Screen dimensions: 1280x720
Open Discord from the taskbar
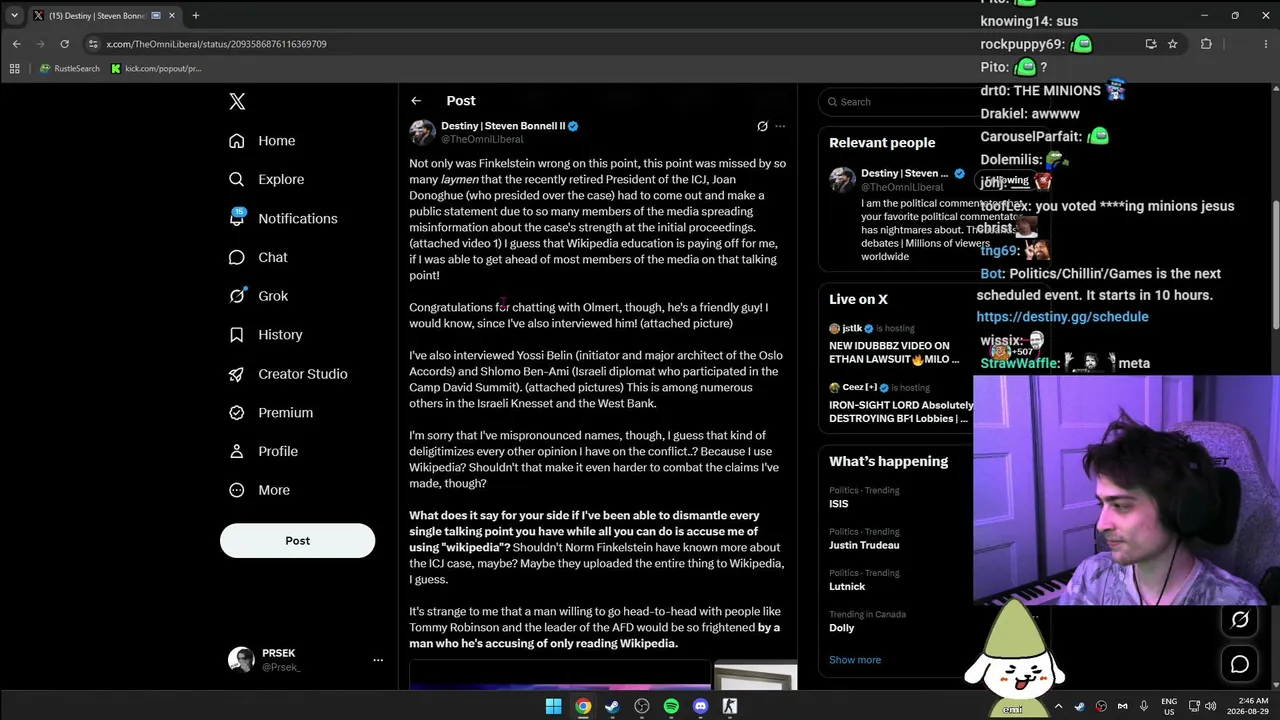coord(700,706)
